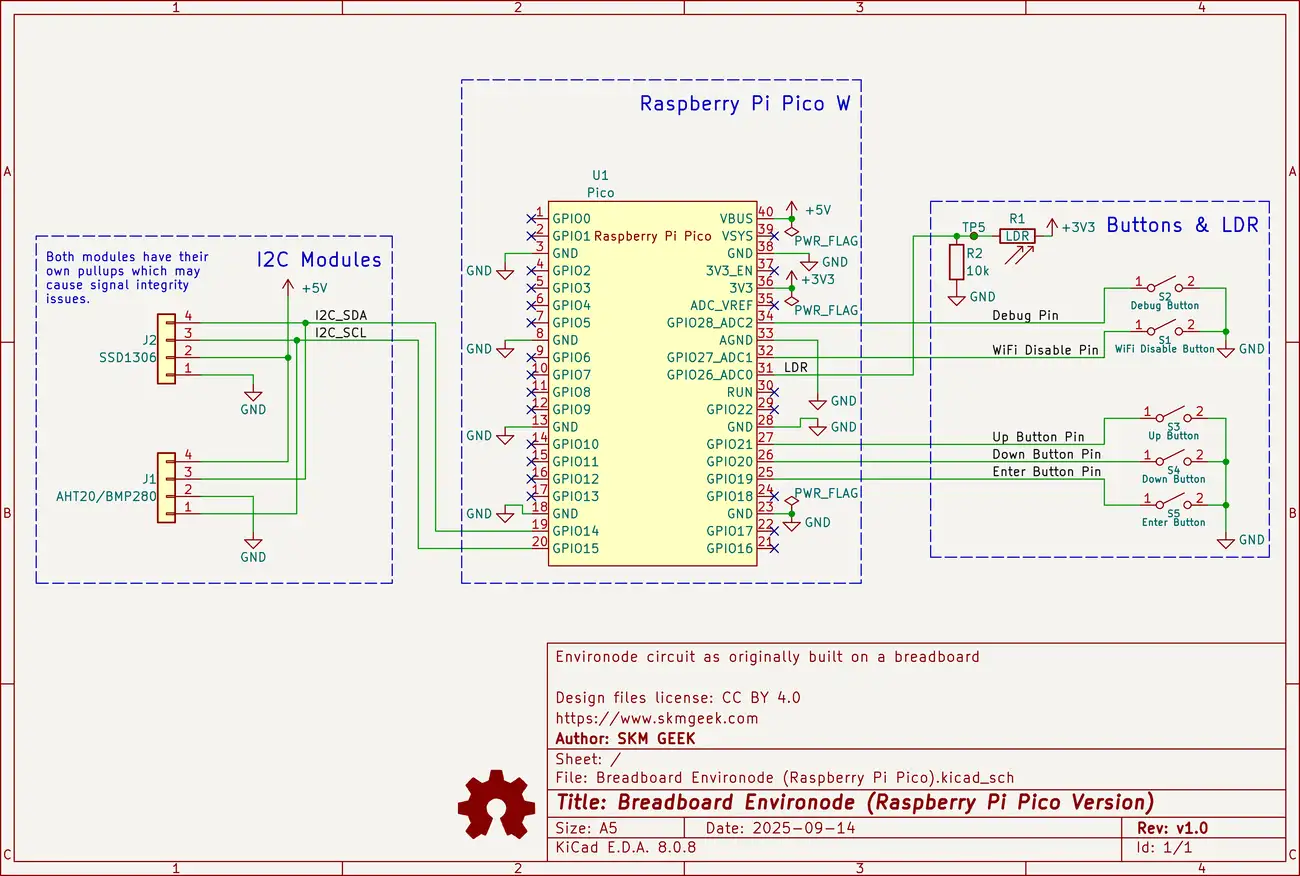This screenshot has height=876, width=1300.
Task: Click the VBUS pin label
Action: [x=736, y=219]
